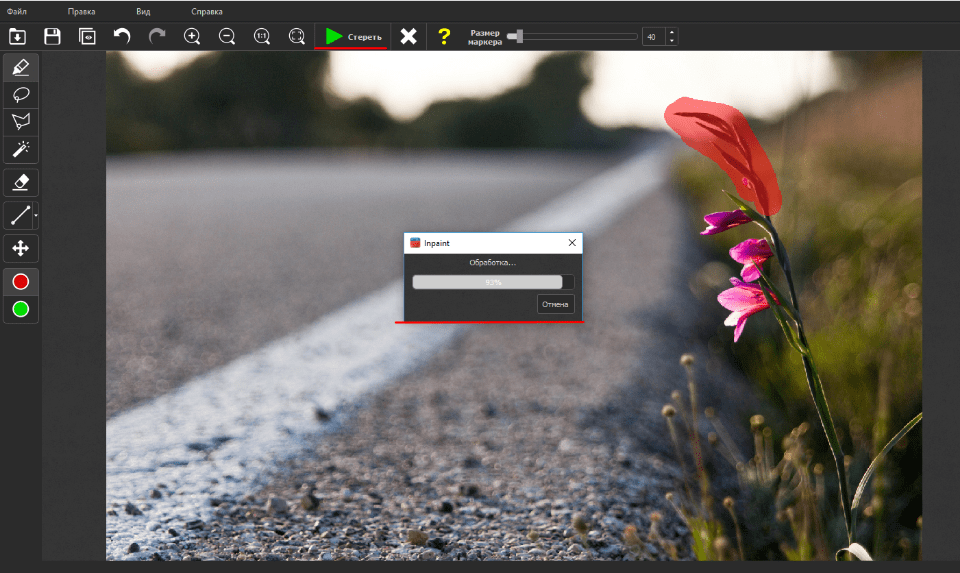Select the guide Line tool

(x=20, y=215)
